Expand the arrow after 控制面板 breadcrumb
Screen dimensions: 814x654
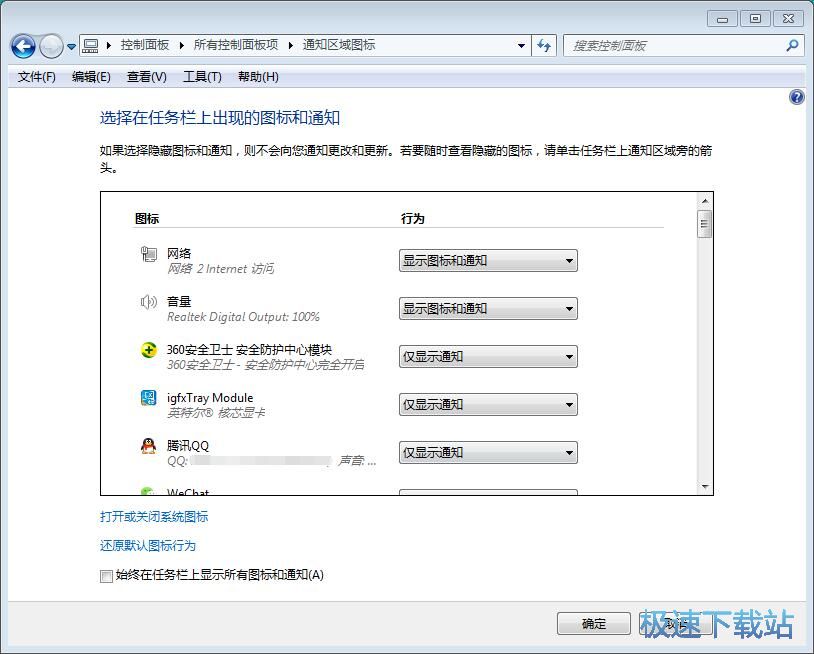pos(181,46)
